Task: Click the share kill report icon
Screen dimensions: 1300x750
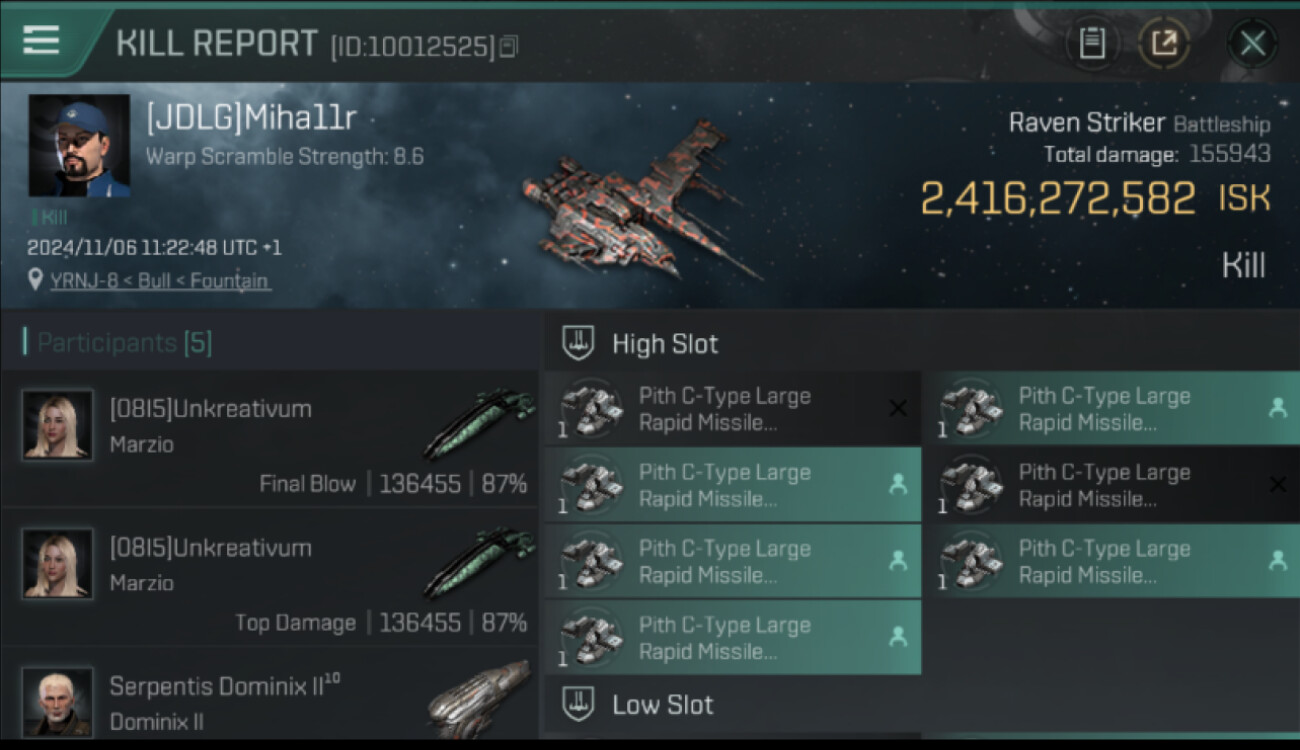Action: tap(1164, 43)
